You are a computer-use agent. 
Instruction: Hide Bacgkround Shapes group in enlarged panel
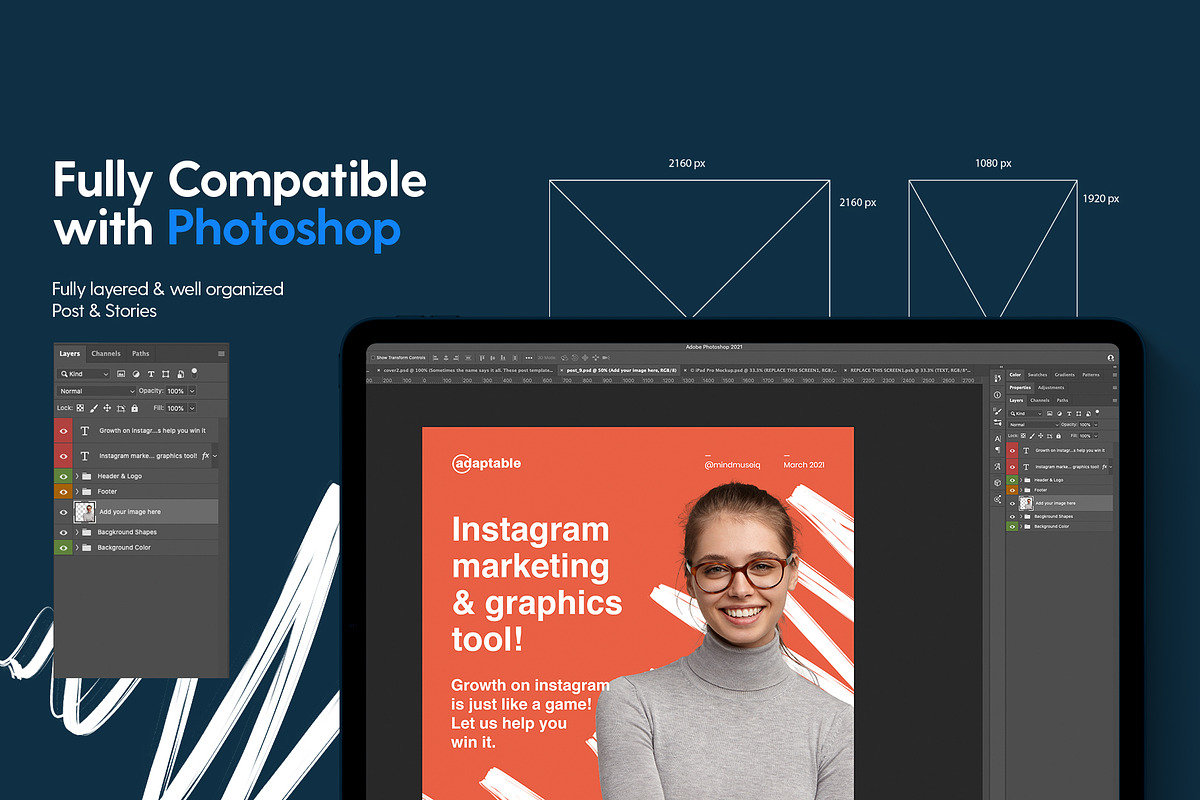63,532
